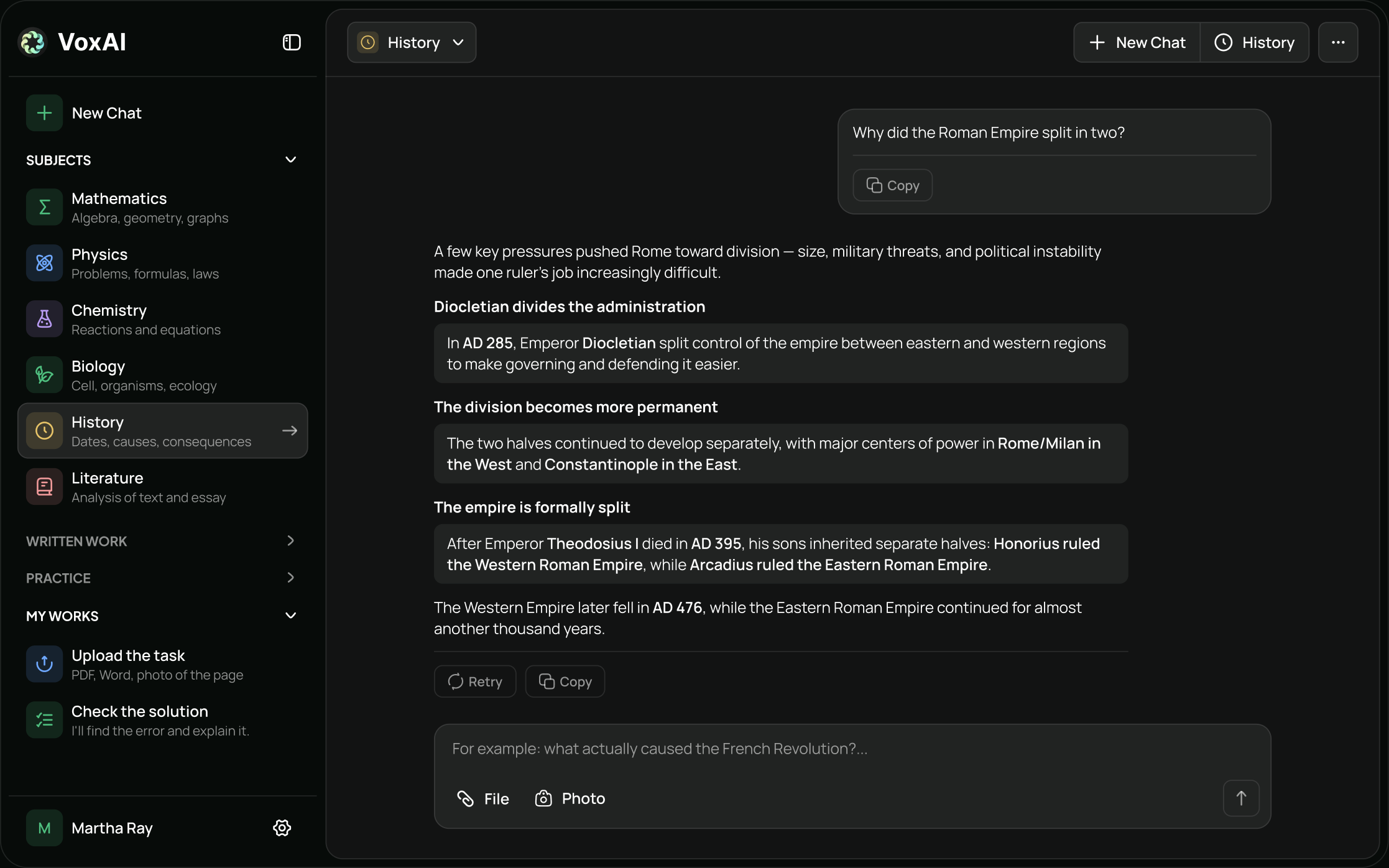Select the Chemistry subject label
The image size is (1389, 868).
click(109, 310)
